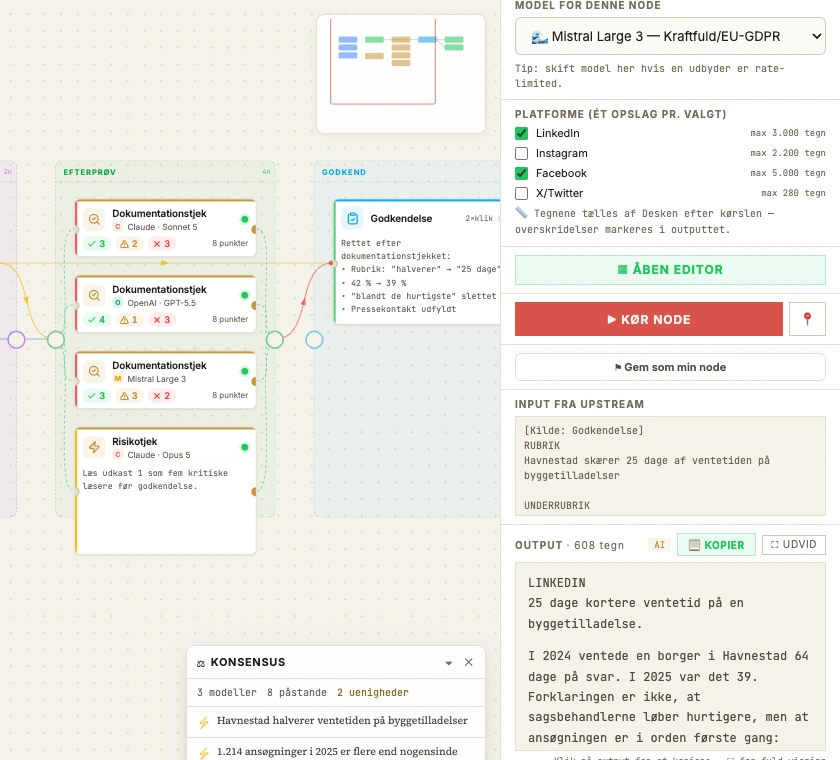Click the Dokumentationstjek icon on the Claude Sonnet 5 node

click(x=94, y=219)
